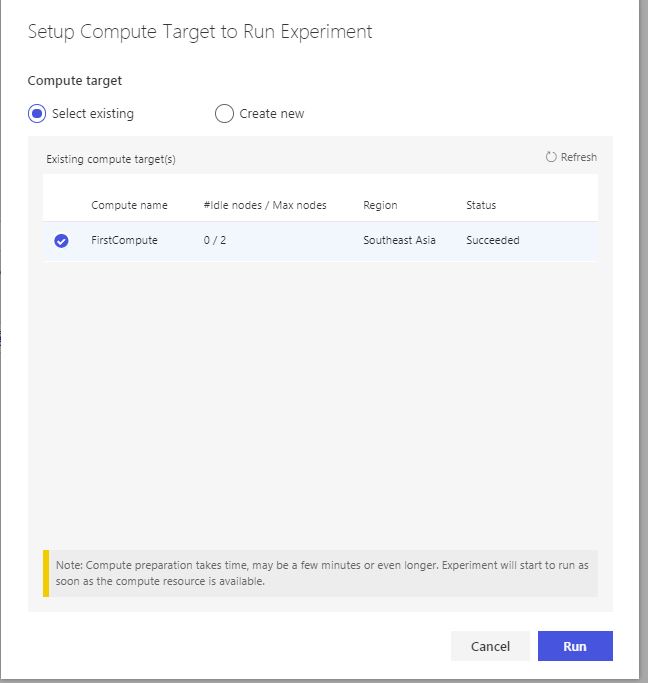
Task: Click the compute preparation note text
Action: coord(322,573)
